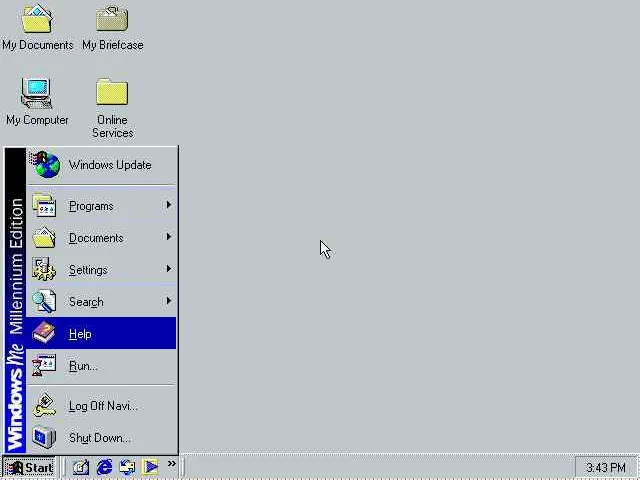Click the Online Services label text
Screen dimensions: 640x480
tap(113, 127)
